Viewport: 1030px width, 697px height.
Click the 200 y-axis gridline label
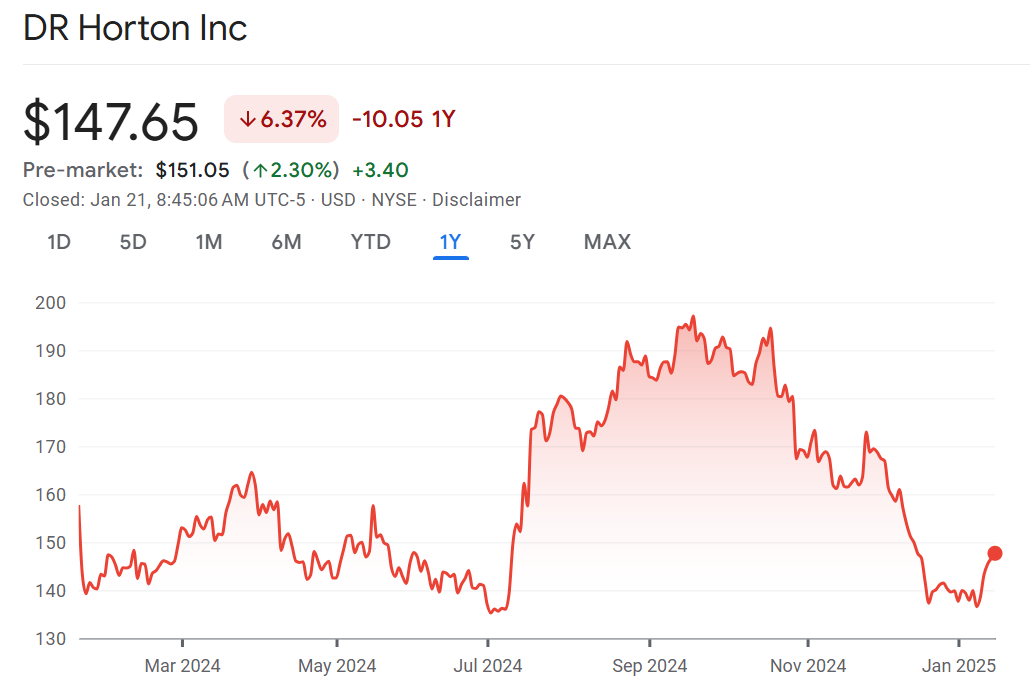[51, 302]
